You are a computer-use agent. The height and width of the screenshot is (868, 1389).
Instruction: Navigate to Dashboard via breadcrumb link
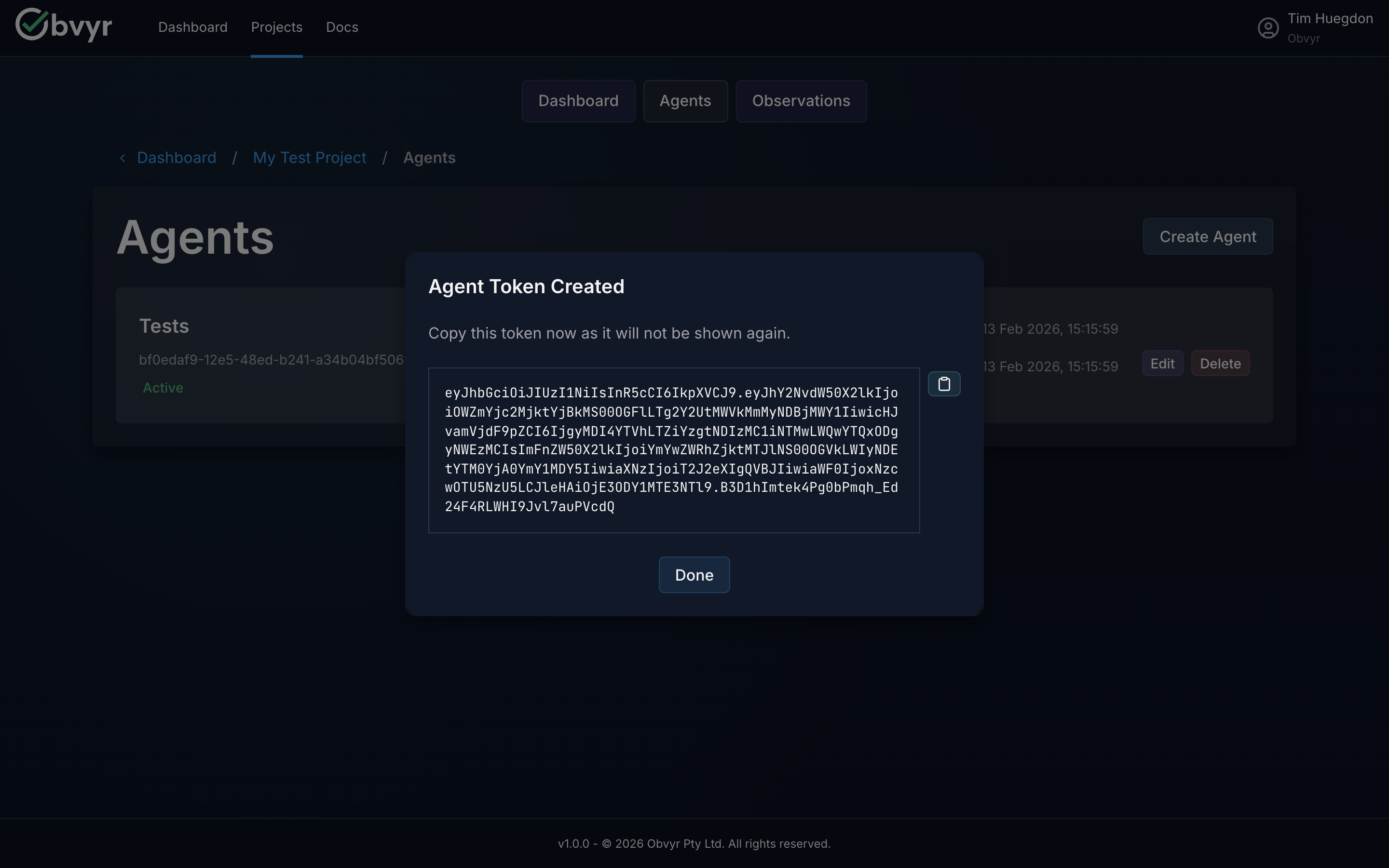176,157
